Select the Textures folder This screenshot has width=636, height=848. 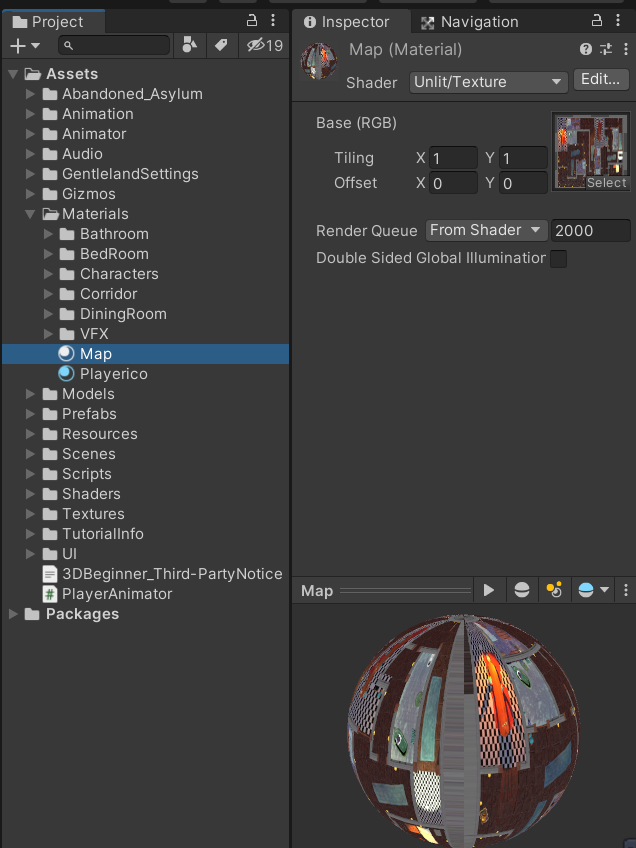tap(93, 514)
